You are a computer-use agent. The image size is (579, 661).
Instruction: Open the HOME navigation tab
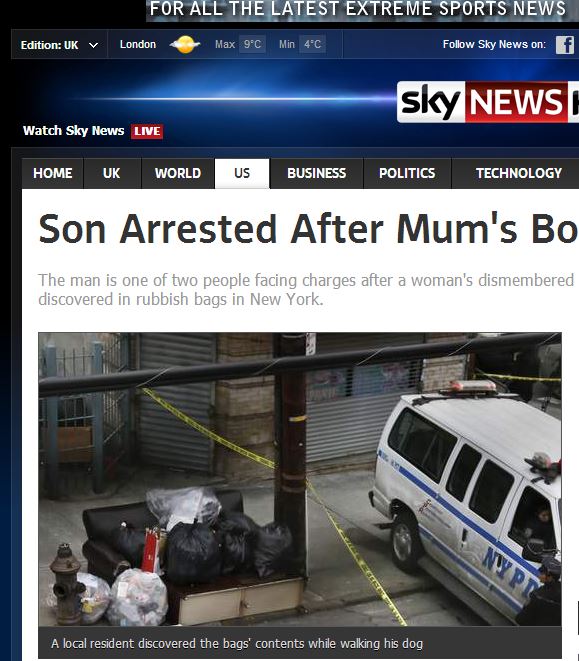pyautogui.click(x=53, y=173)
